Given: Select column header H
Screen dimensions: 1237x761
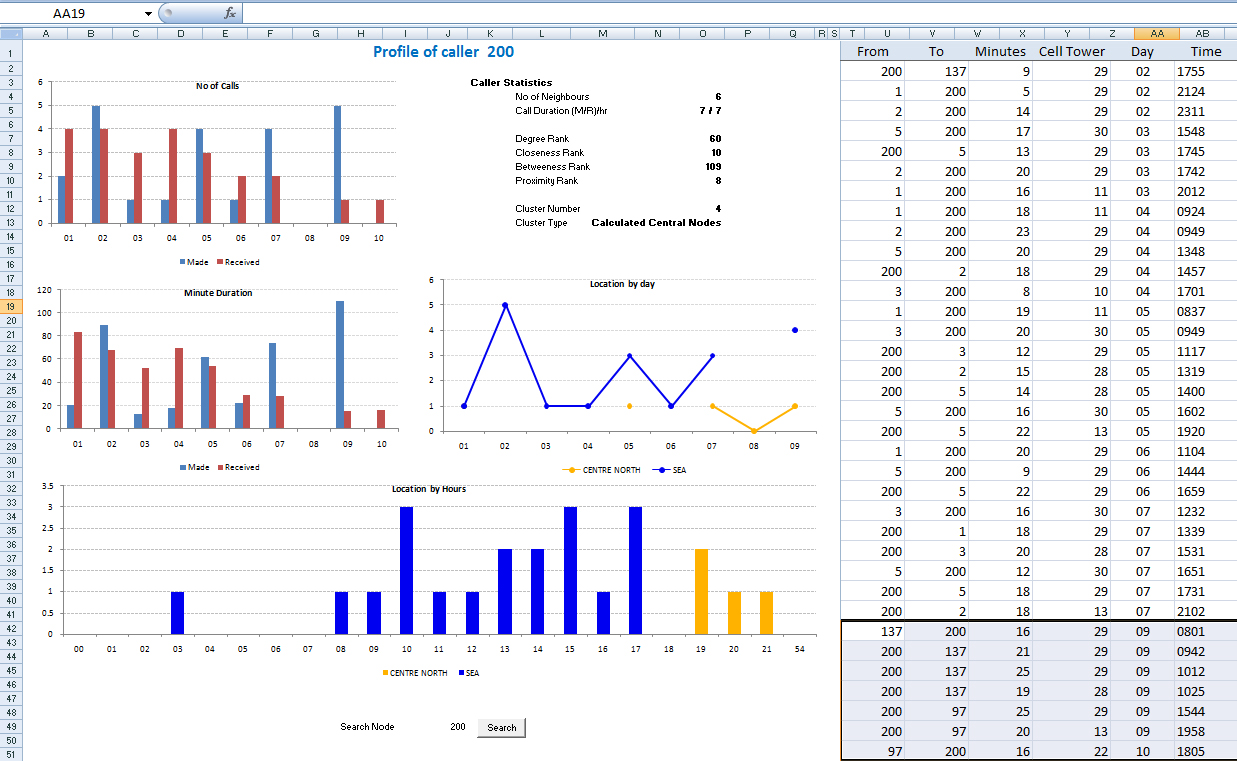Looking at the screenshot, I should [x=360, y=34].
